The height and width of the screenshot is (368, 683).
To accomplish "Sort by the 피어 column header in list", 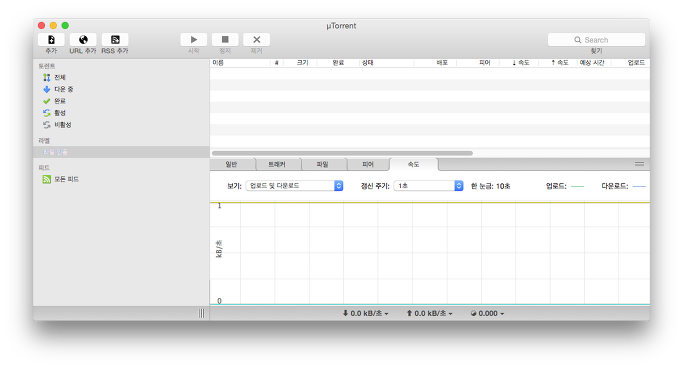I will 477,63.
